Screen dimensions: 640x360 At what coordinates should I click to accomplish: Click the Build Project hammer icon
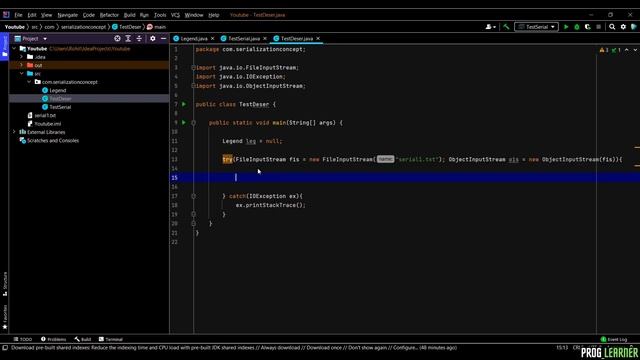tap(506, 27)
